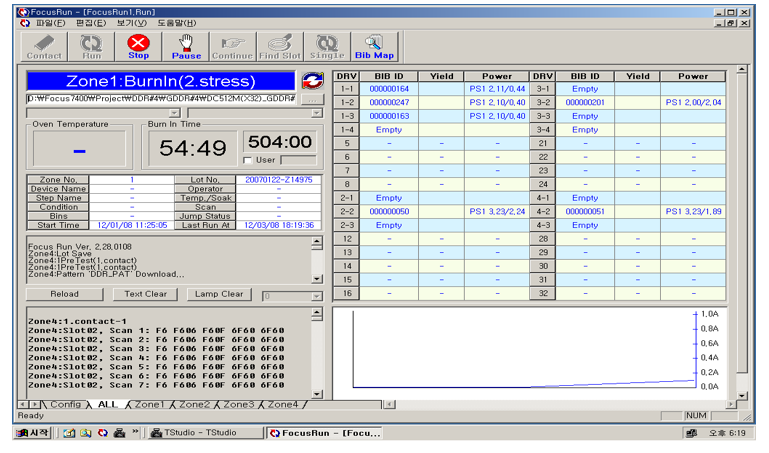Click power value PS1 3,23/1,89
The height and width of the screenshot is (453, 769).
[693, 212]
